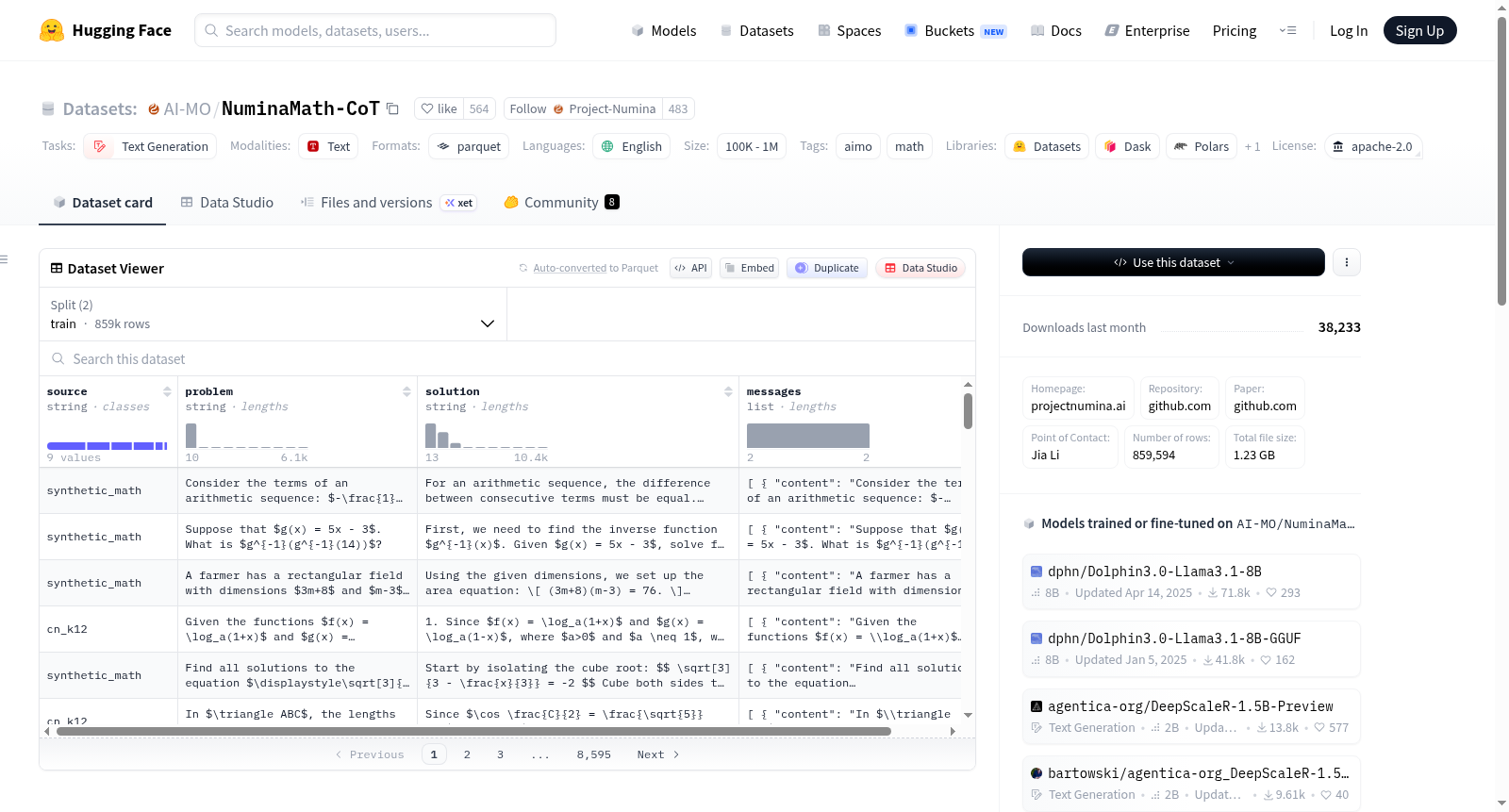Like the dataset with the heart button
1509x812 pixels.
click(x=439, y=108)
